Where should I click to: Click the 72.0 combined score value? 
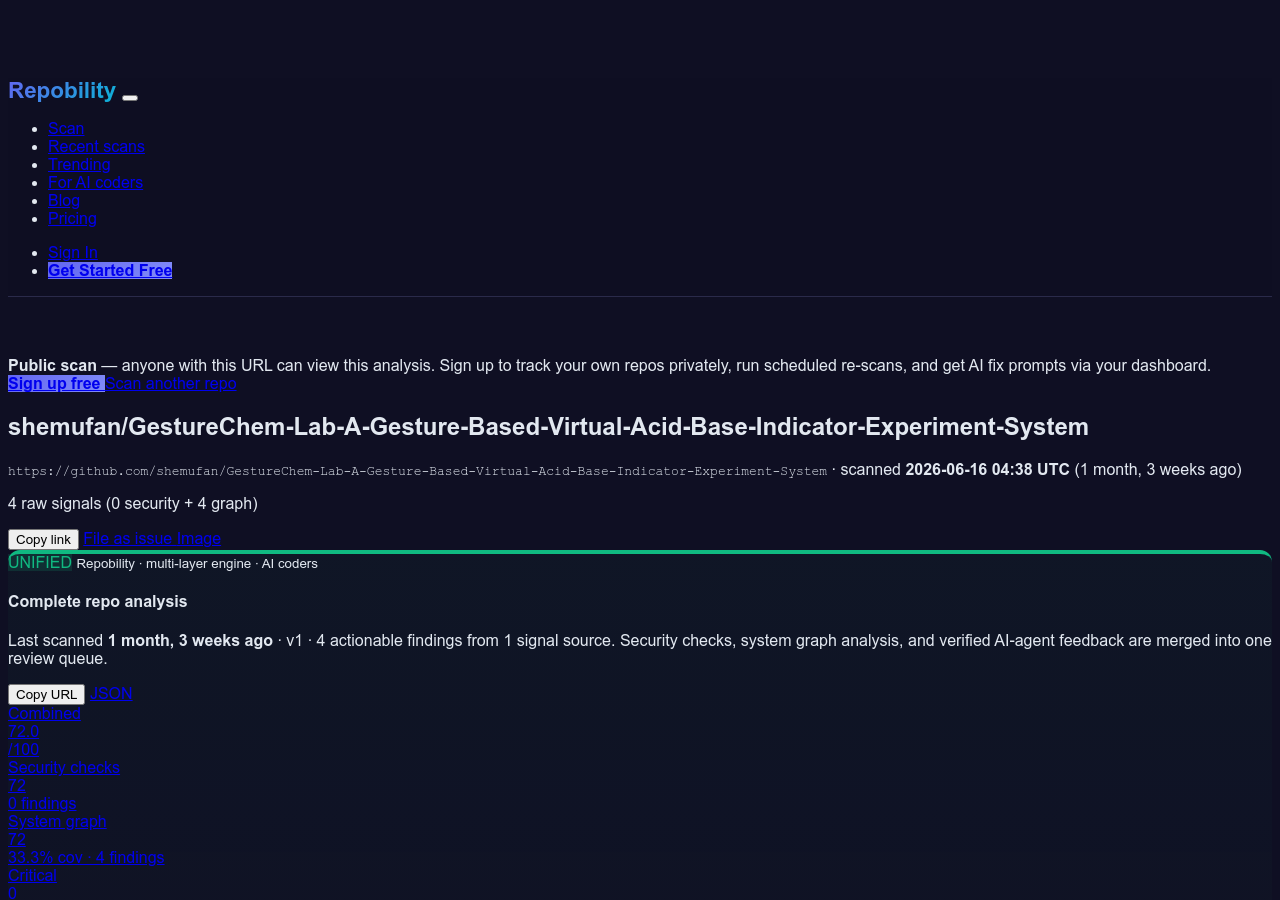pyautogui.click(x=23, y=731)
